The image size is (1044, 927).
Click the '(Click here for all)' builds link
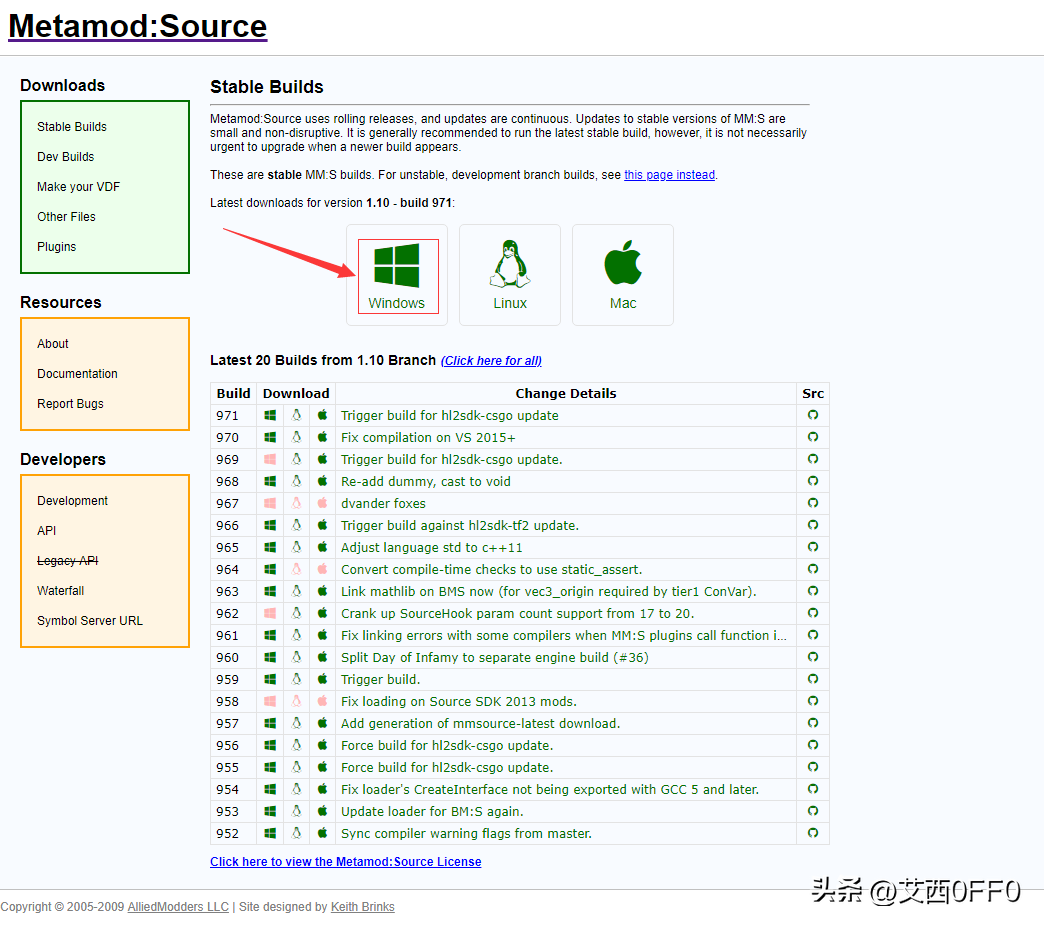[x=491, y=361]
